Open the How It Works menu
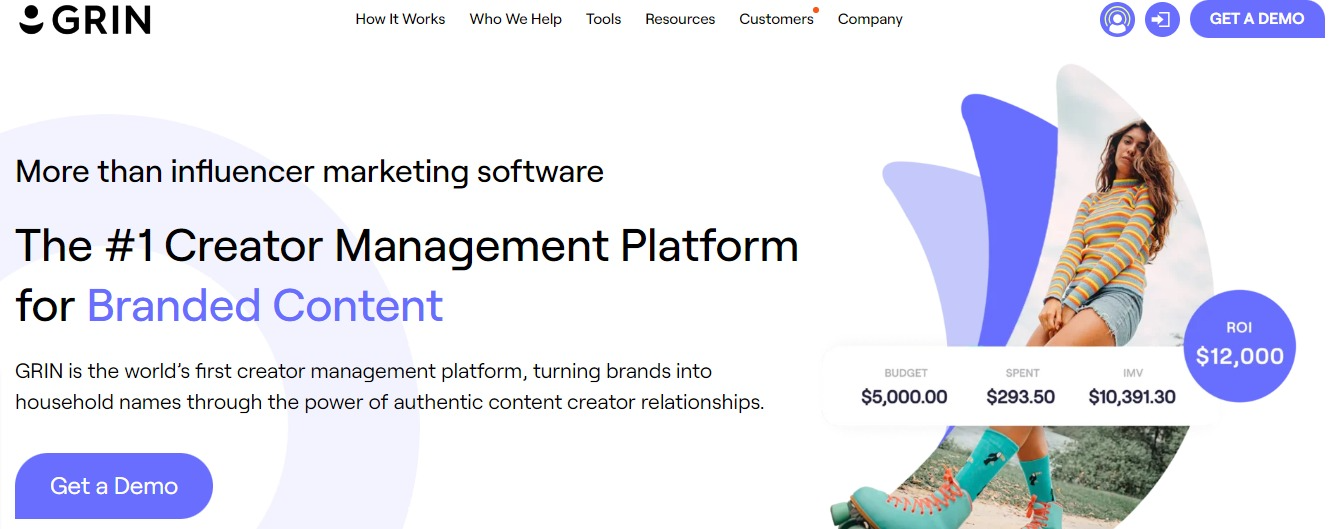 click(x=400, y=19)
